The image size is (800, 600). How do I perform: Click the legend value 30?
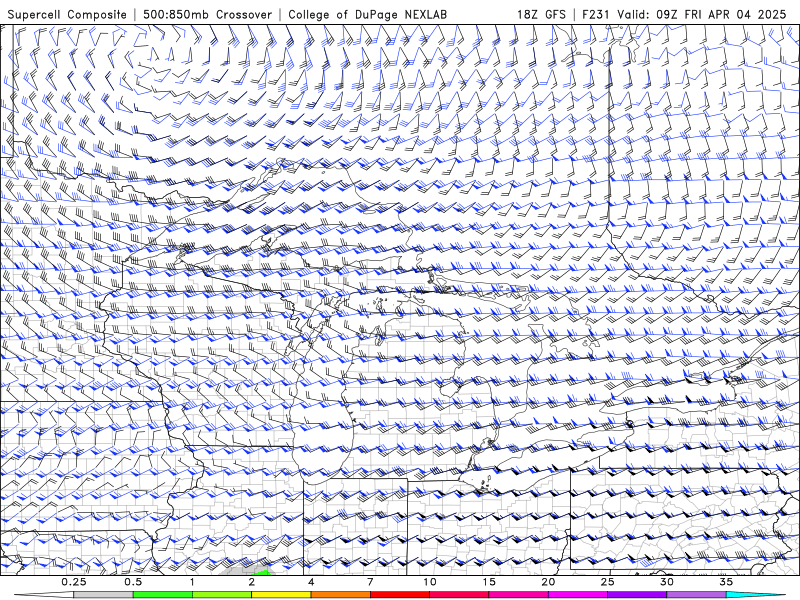(666, 582)
